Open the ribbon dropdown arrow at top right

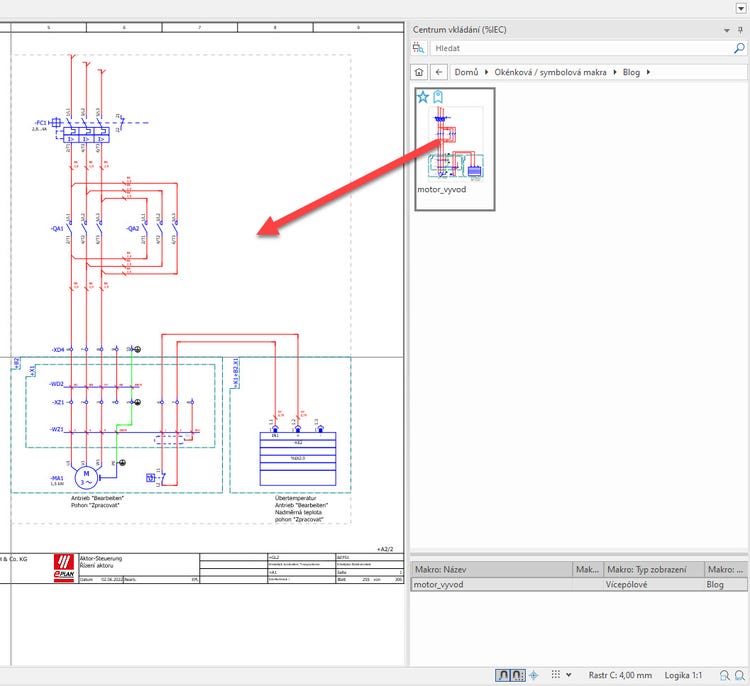pyautogui.click(x=740, y=8)
